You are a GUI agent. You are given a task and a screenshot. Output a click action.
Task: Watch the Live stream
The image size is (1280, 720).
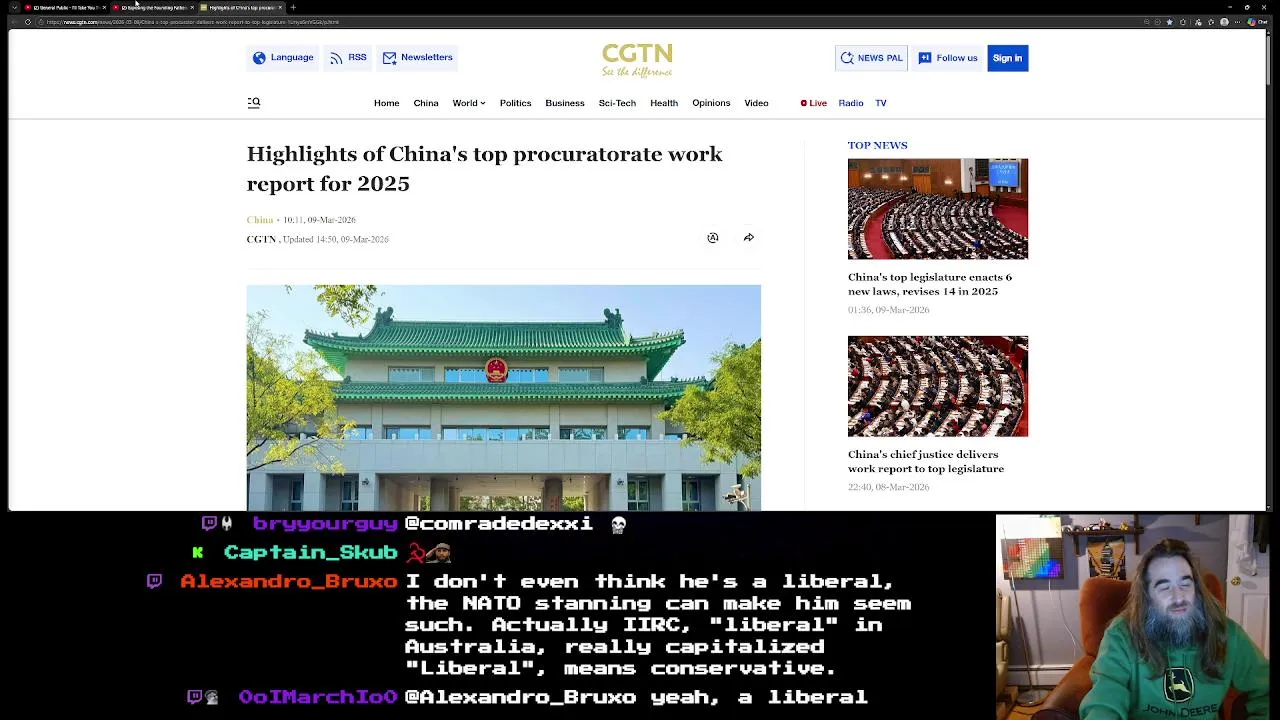(814, 103)
